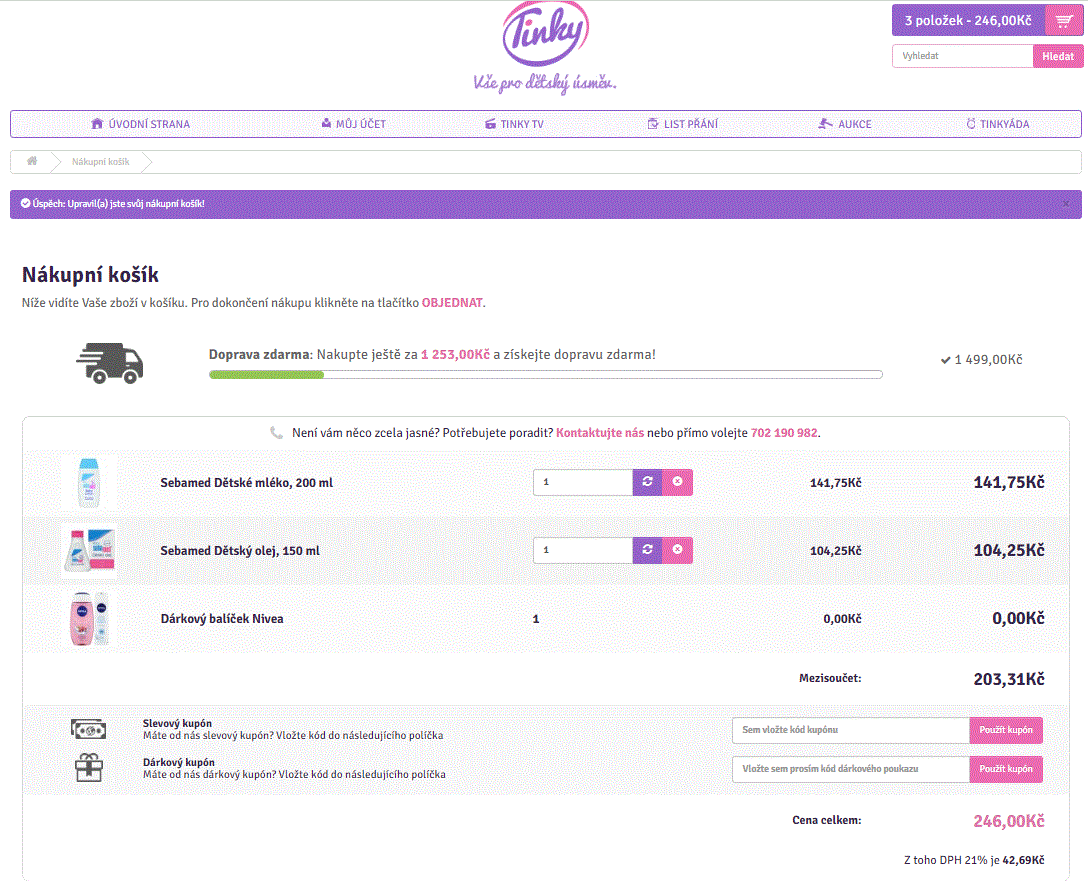
Task: Remove Sebamed Dětské mléko from cart
Action: coord(677,482)
